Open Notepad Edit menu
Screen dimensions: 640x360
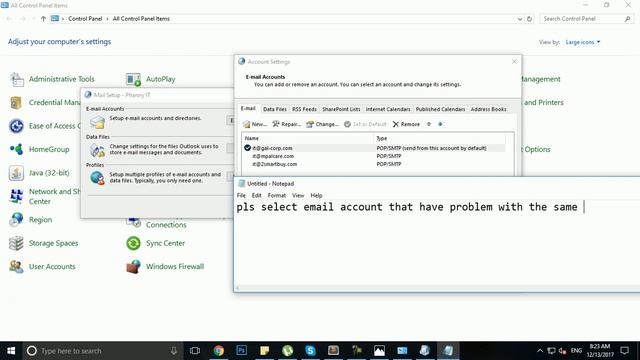point(256,196)
